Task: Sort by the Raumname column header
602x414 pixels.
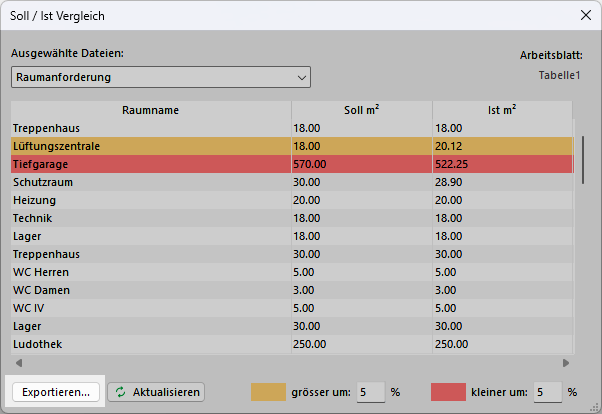Action: [150, 109]
